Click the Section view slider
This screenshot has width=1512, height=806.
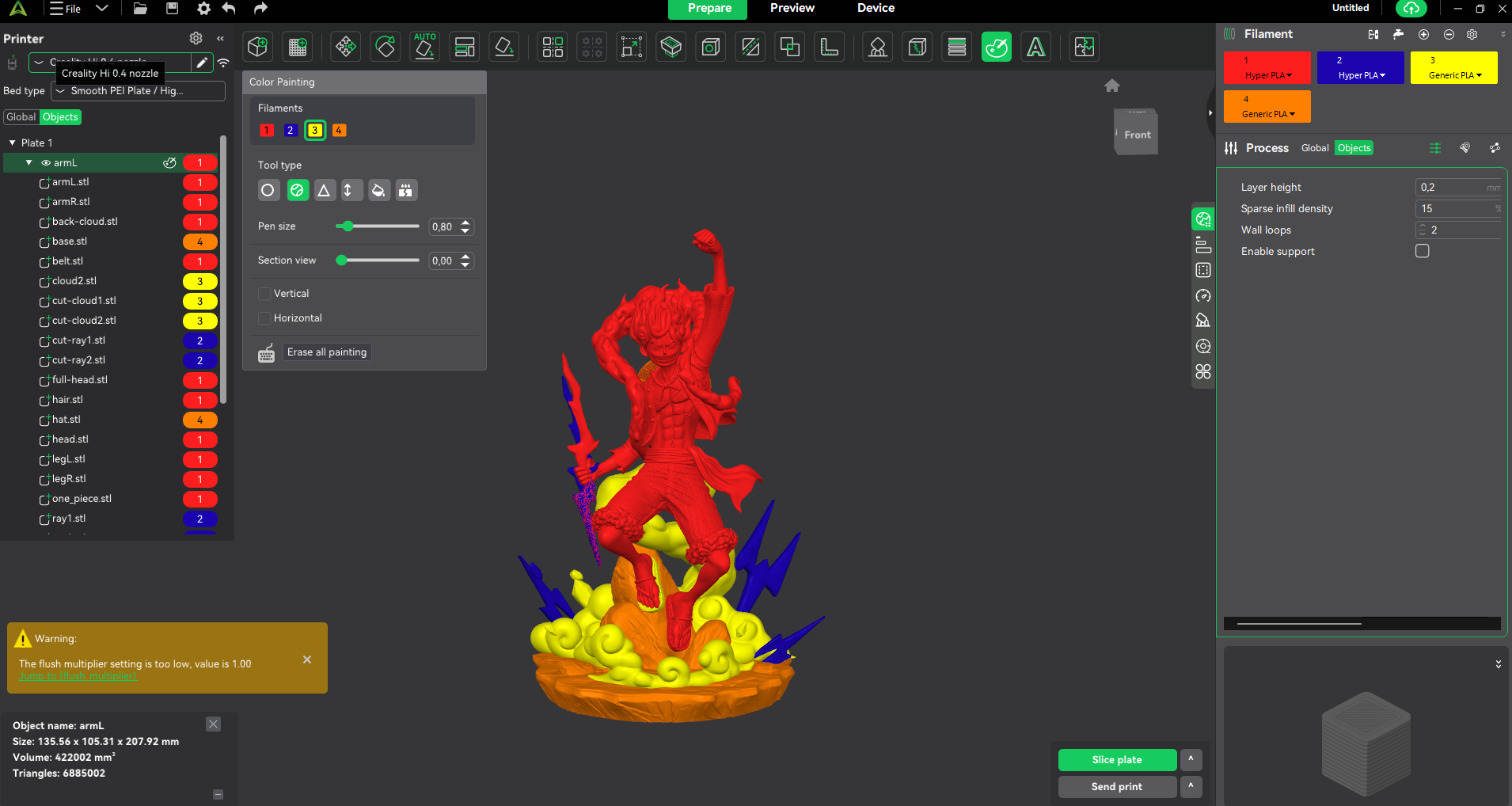pyautogui.click(x=378, y=260)
